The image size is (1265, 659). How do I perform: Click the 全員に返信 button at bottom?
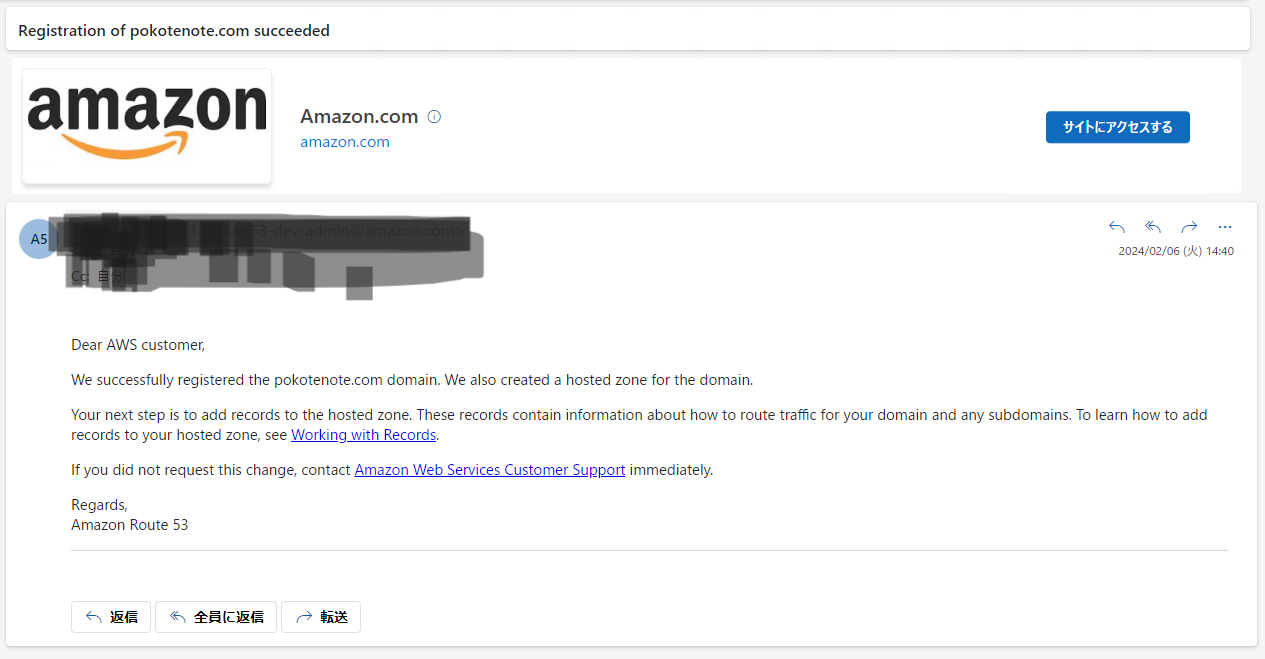216,617
